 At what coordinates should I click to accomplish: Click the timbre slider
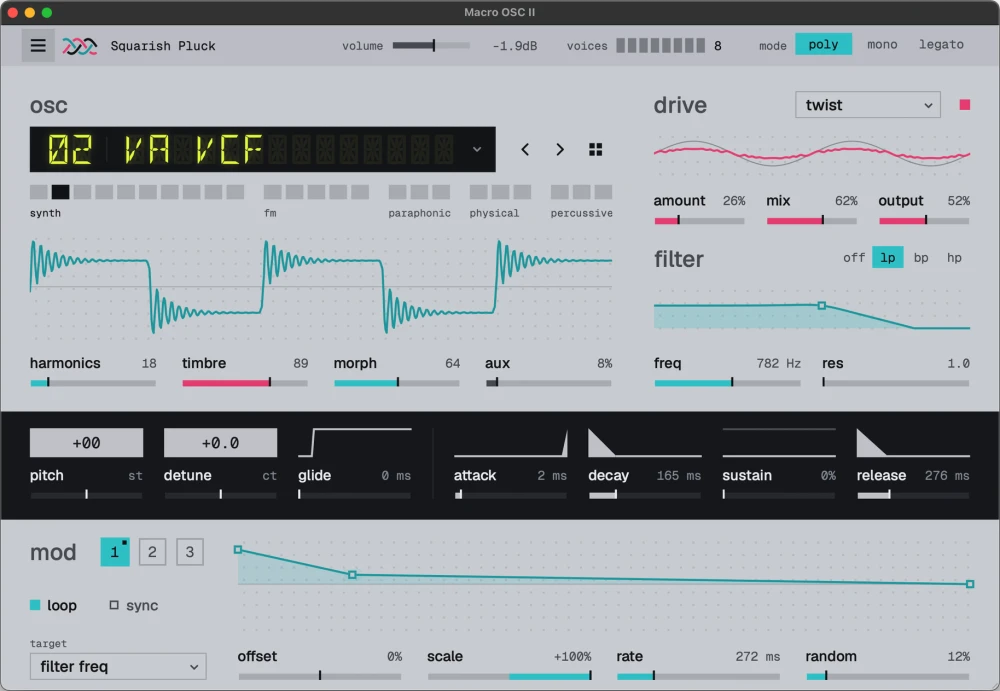[x=245, y=383]
